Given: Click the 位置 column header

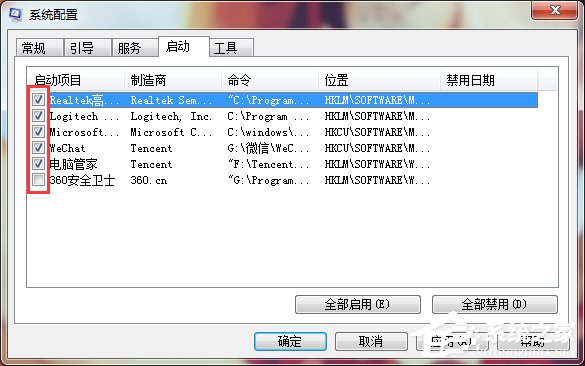Looking at the screenshot, I should click(379, 80).
